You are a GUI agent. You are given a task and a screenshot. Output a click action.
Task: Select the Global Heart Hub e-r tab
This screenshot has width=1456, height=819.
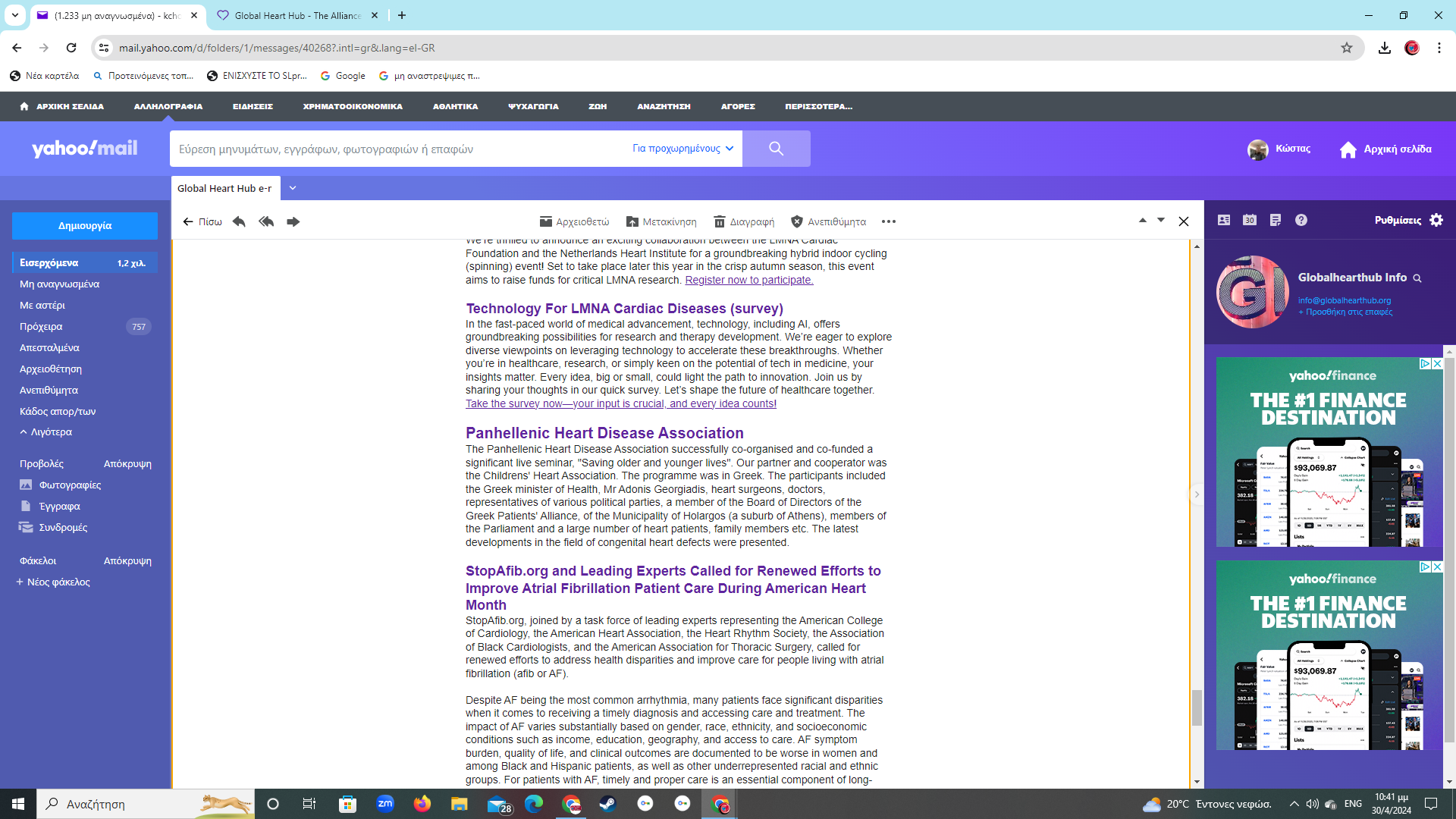[x=224, y=188]
